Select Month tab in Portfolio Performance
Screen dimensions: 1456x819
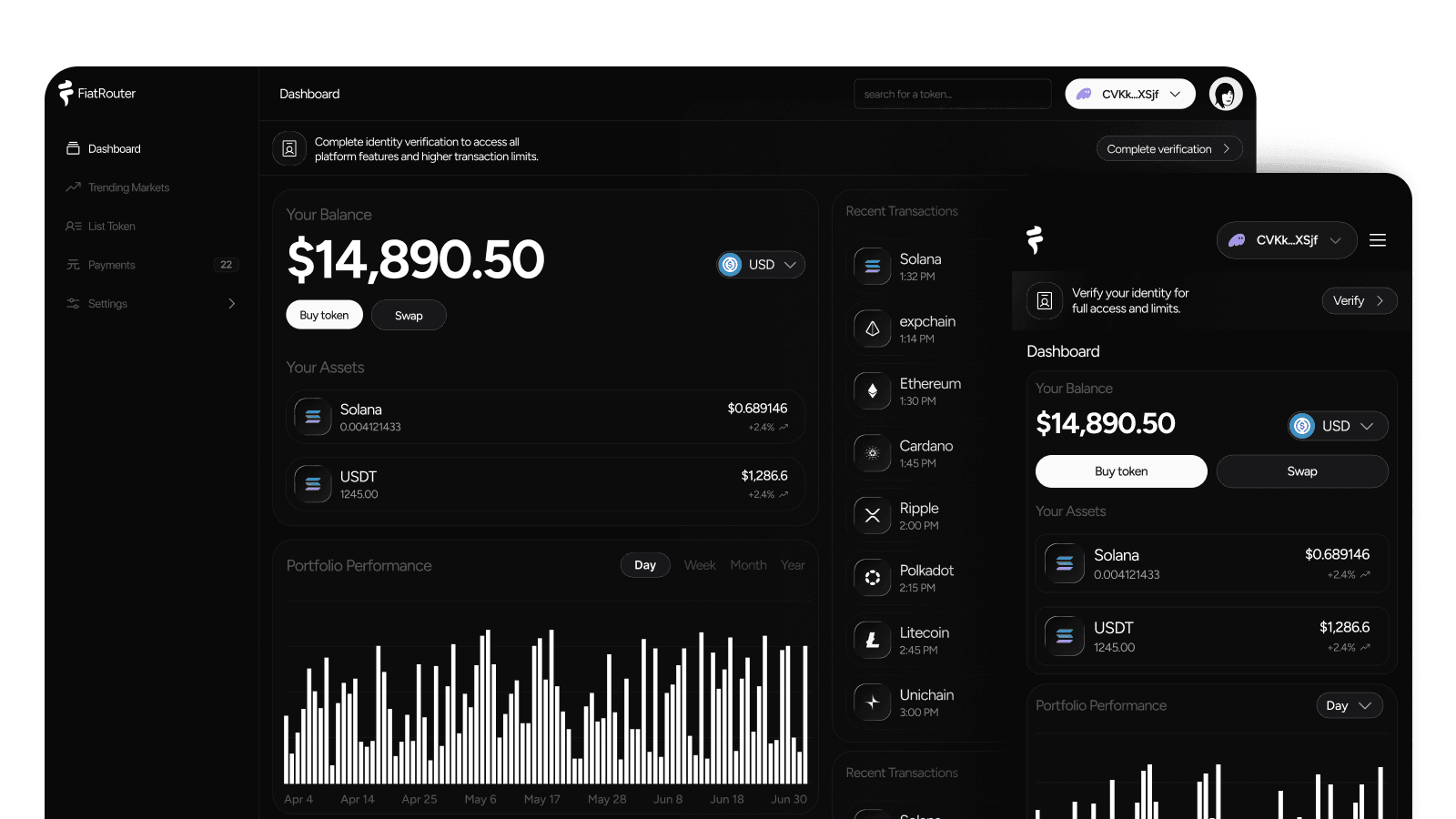coord(748,565)
